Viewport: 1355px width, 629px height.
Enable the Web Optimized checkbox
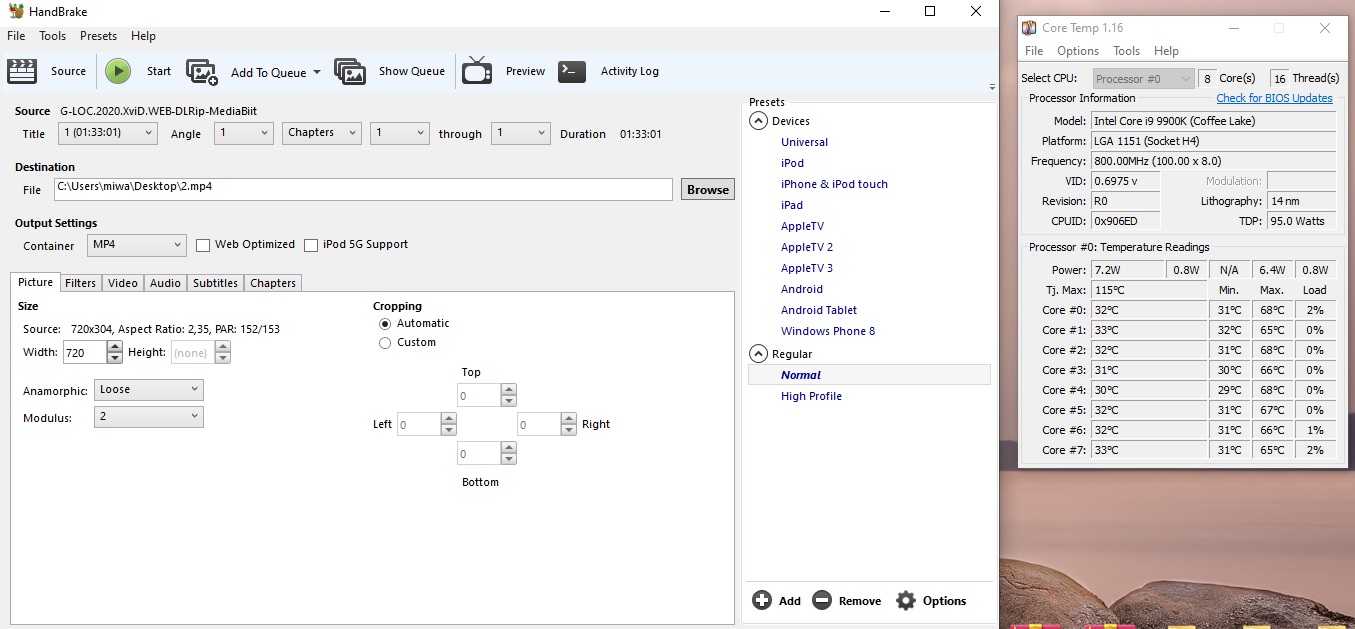pos(203,245)
